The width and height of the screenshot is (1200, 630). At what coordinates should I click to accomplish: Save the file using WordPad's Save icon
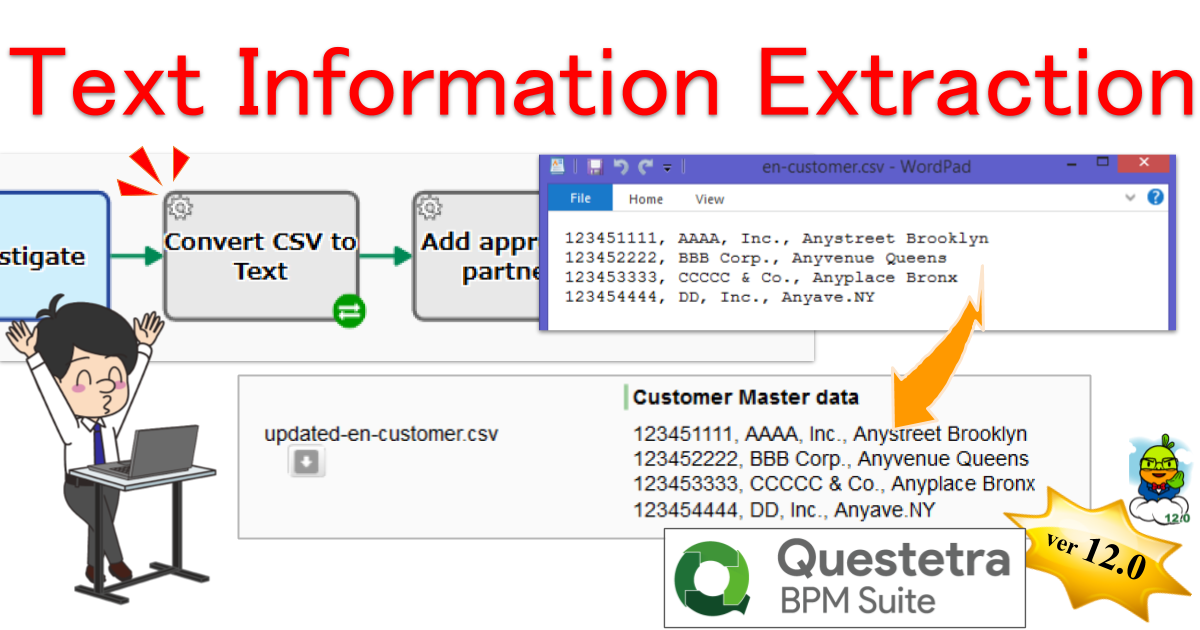tap(595, 167)
